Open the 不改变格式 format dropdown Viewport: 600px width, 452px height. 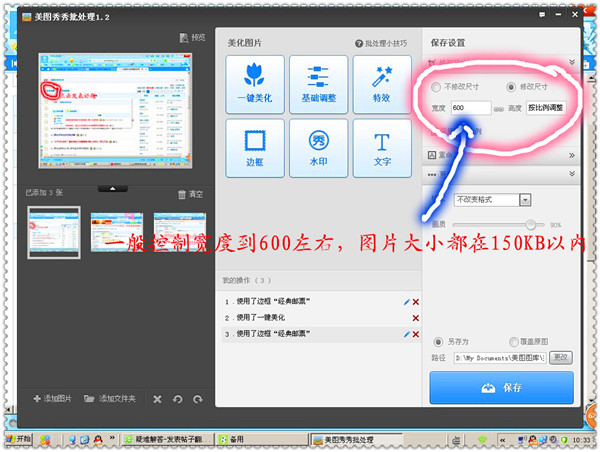492,200
